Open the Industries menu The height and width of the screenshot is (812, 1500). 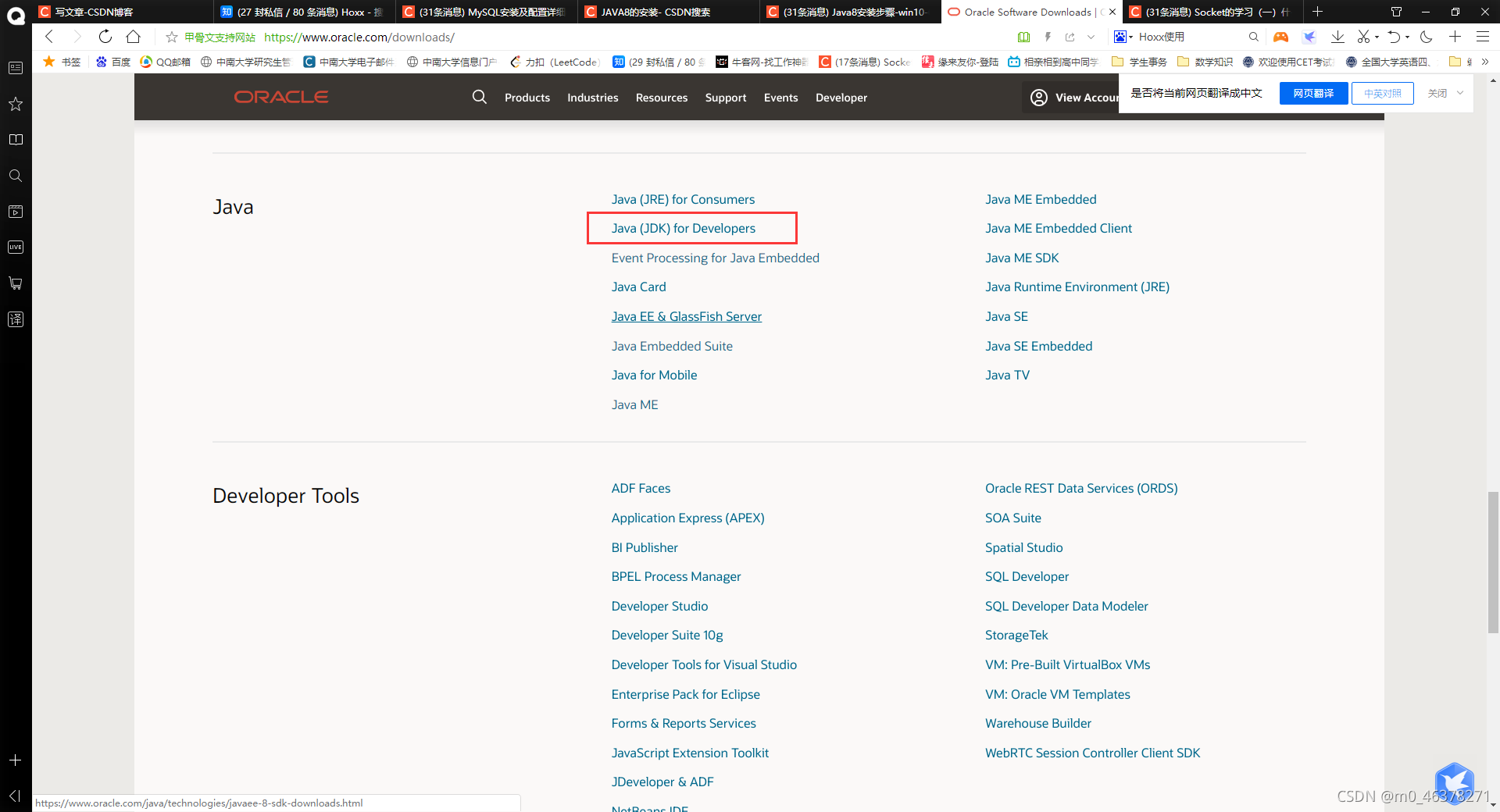coord(593,98)
